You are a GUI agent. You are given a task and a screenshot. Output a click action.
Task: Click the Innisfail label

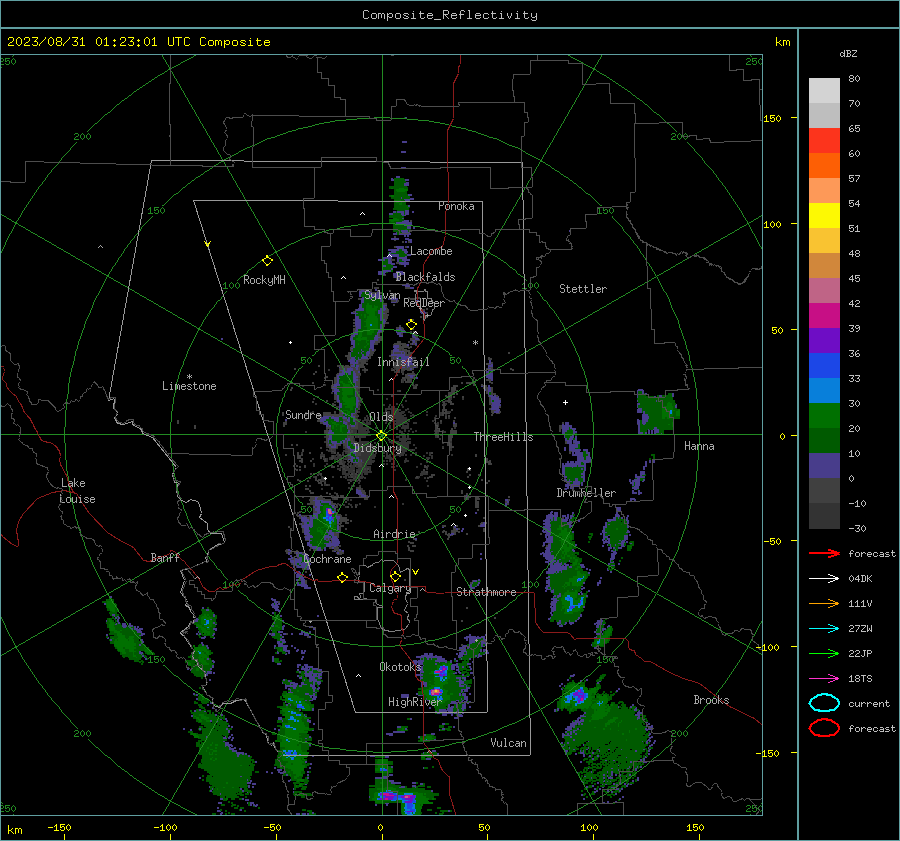(x=403, y=362)
